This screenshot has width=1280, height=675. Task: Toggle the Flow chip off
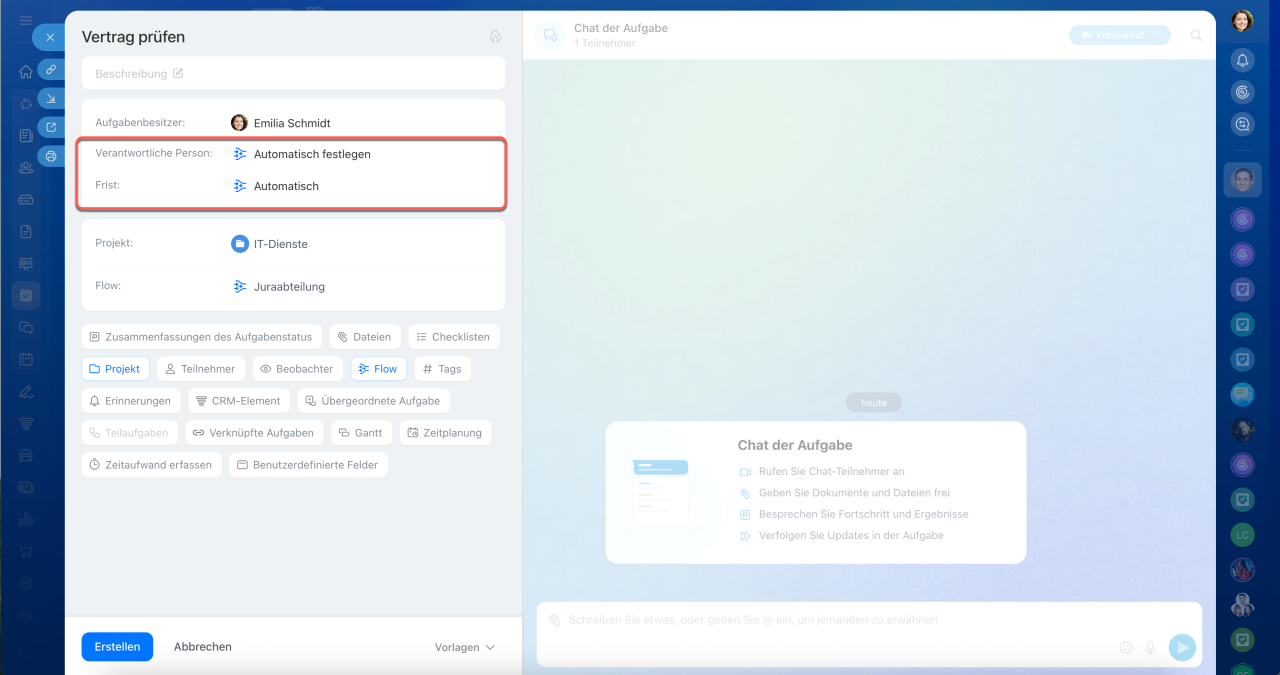point(378,369)
